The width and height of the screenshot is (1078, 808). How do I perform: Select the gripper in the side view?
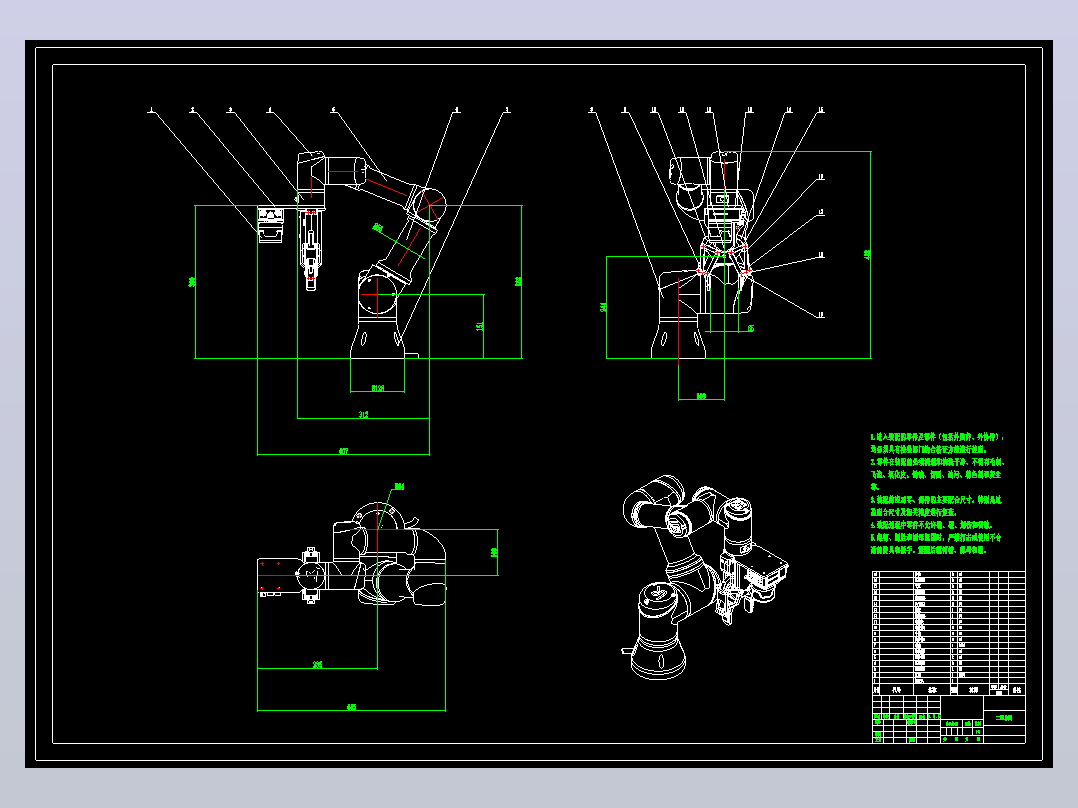[x=311, y=251]
